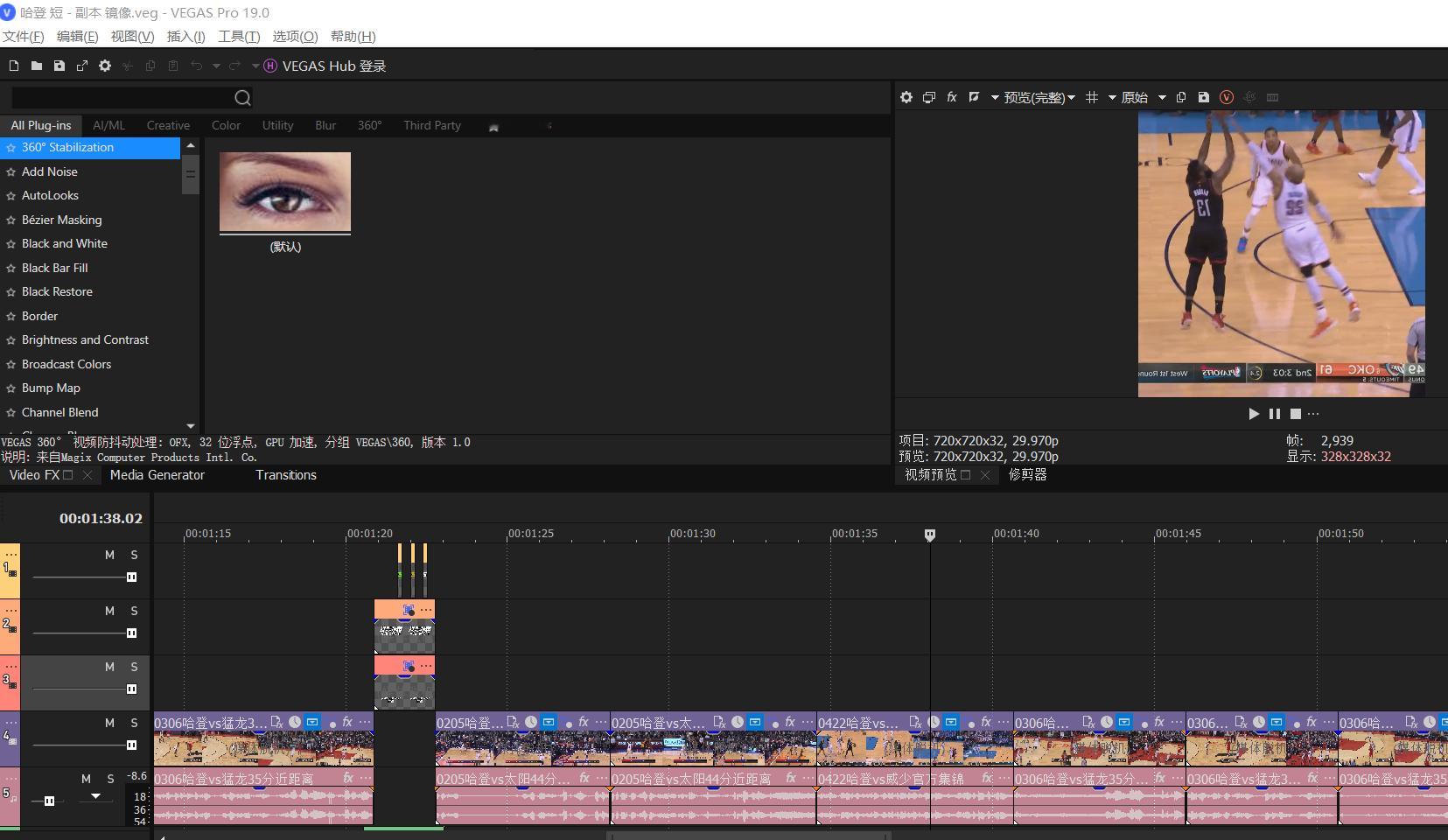Click the red circled V icon in the preview toolbar
The height and width of the screenshot is (840, 1448).
1227,97
